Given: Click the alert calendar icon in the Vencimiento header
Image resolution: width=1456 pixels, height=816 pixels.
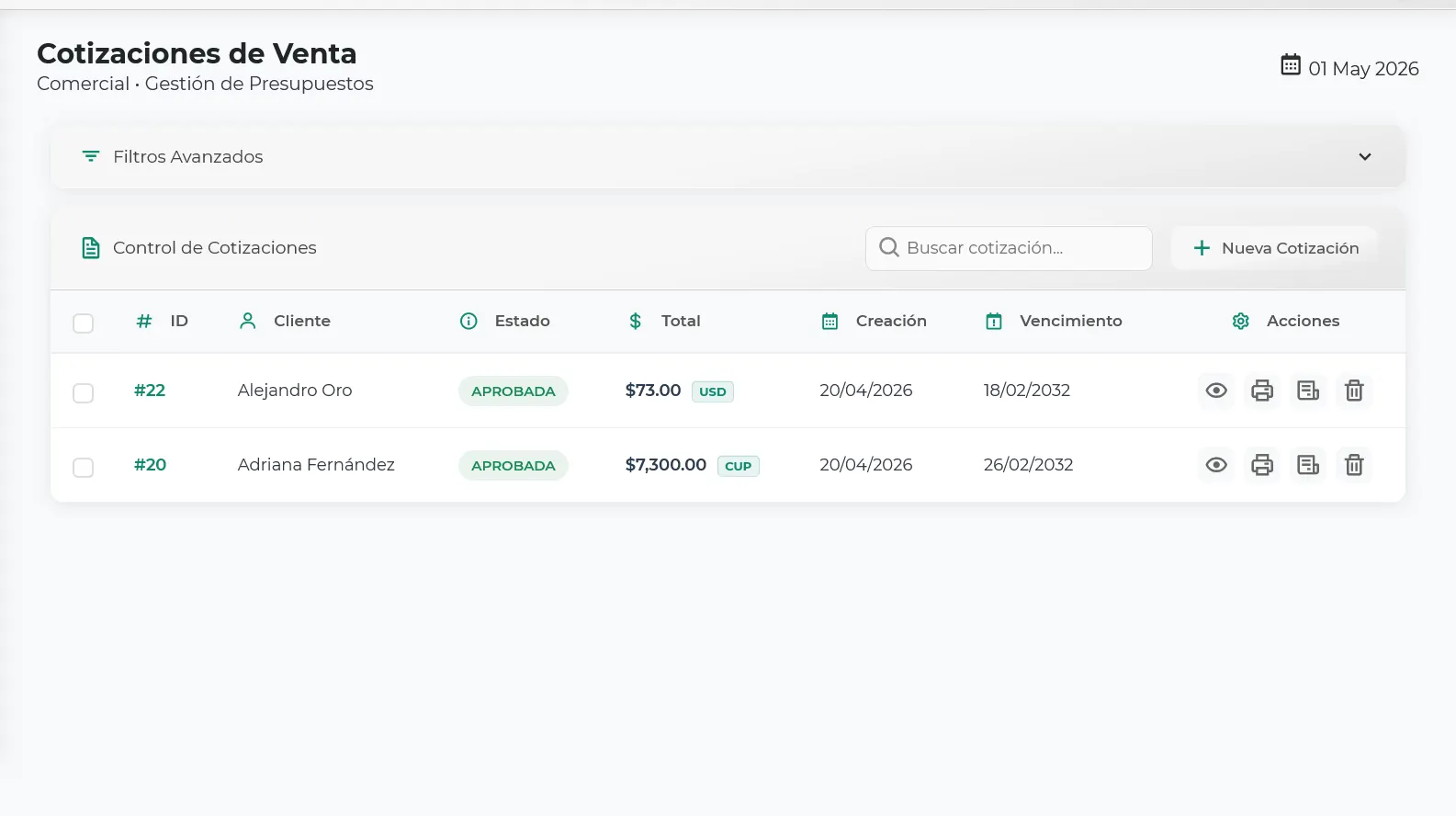Looking at the screenshot, I should (994, 321).
